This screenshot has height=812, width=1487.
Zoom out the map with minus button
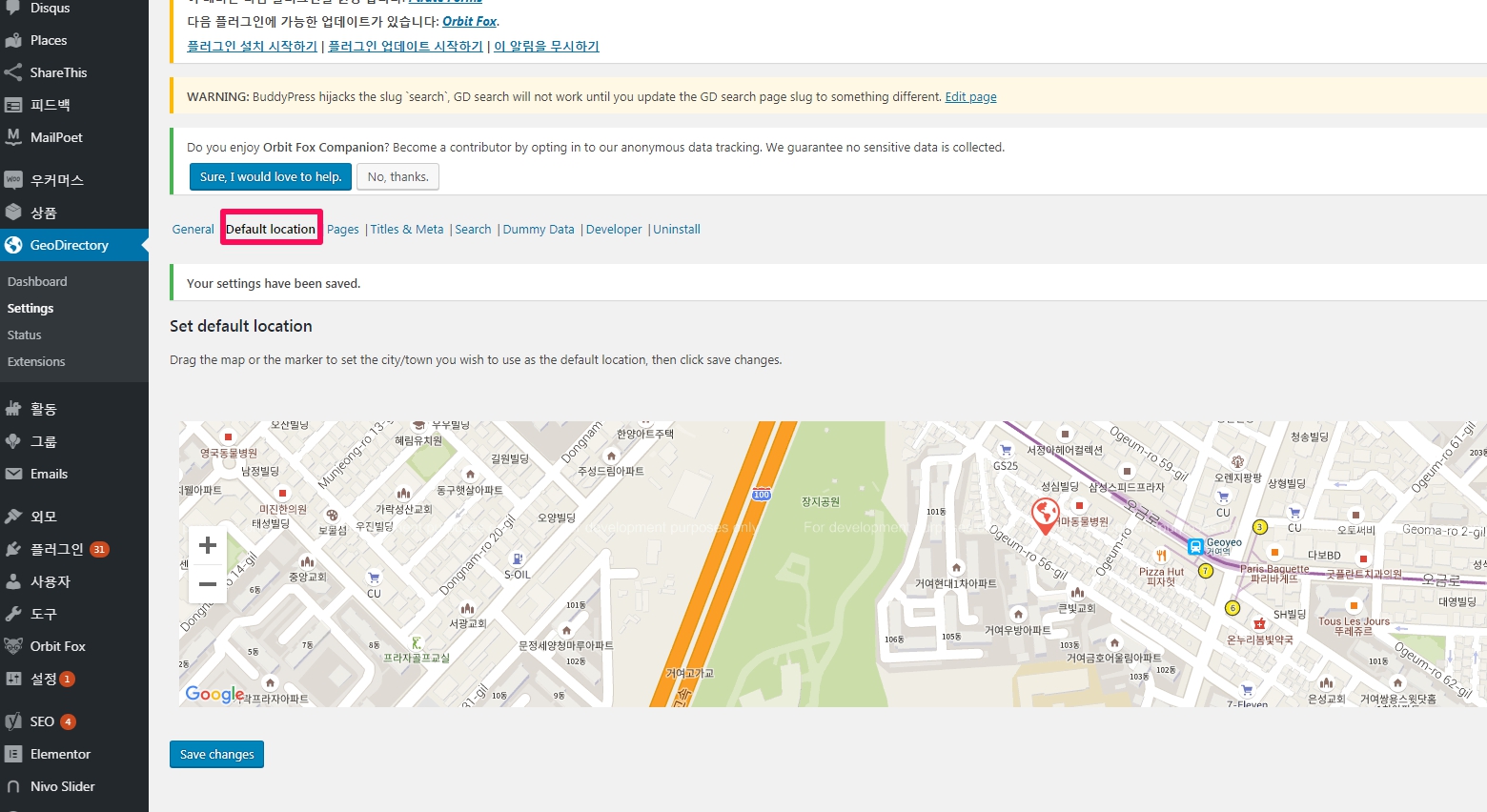[x=208, y=583]
